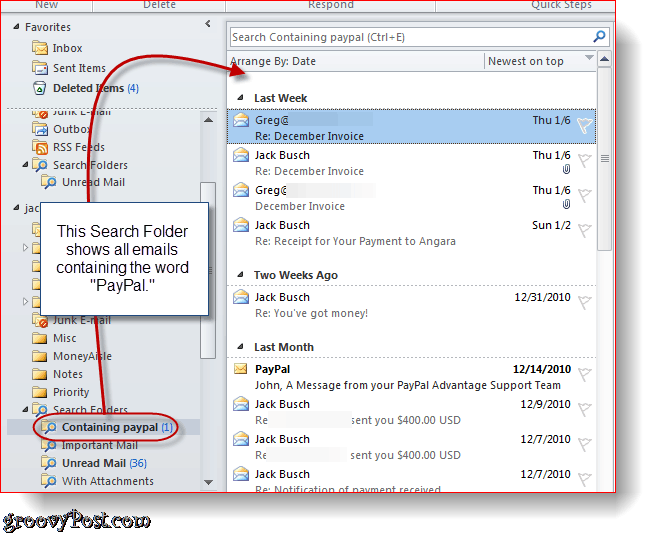Flag the Greg December Invoice email

pyautogui.click(x=585, y=195)
